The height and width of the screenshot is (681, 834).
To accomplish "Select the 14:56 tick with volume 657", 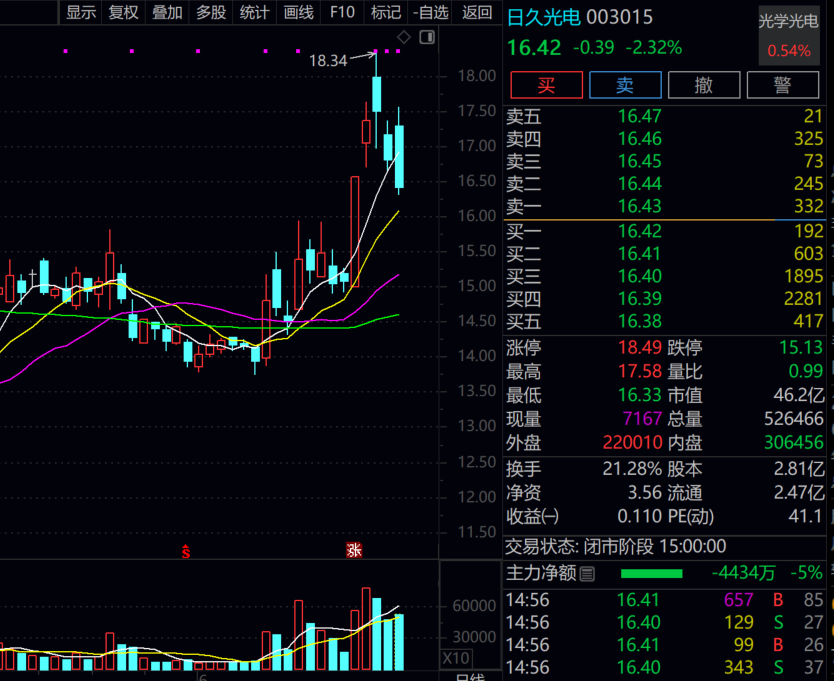I will [x=664, y=600].
